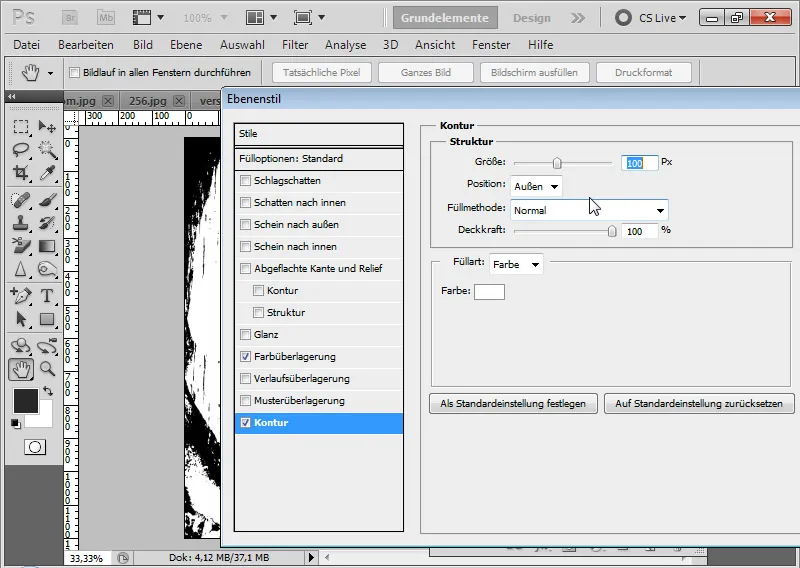Click the Bildschirm ausfüllen button
Image resolution: width=800 pixels, height=568 pixels.
coord(534,72)
